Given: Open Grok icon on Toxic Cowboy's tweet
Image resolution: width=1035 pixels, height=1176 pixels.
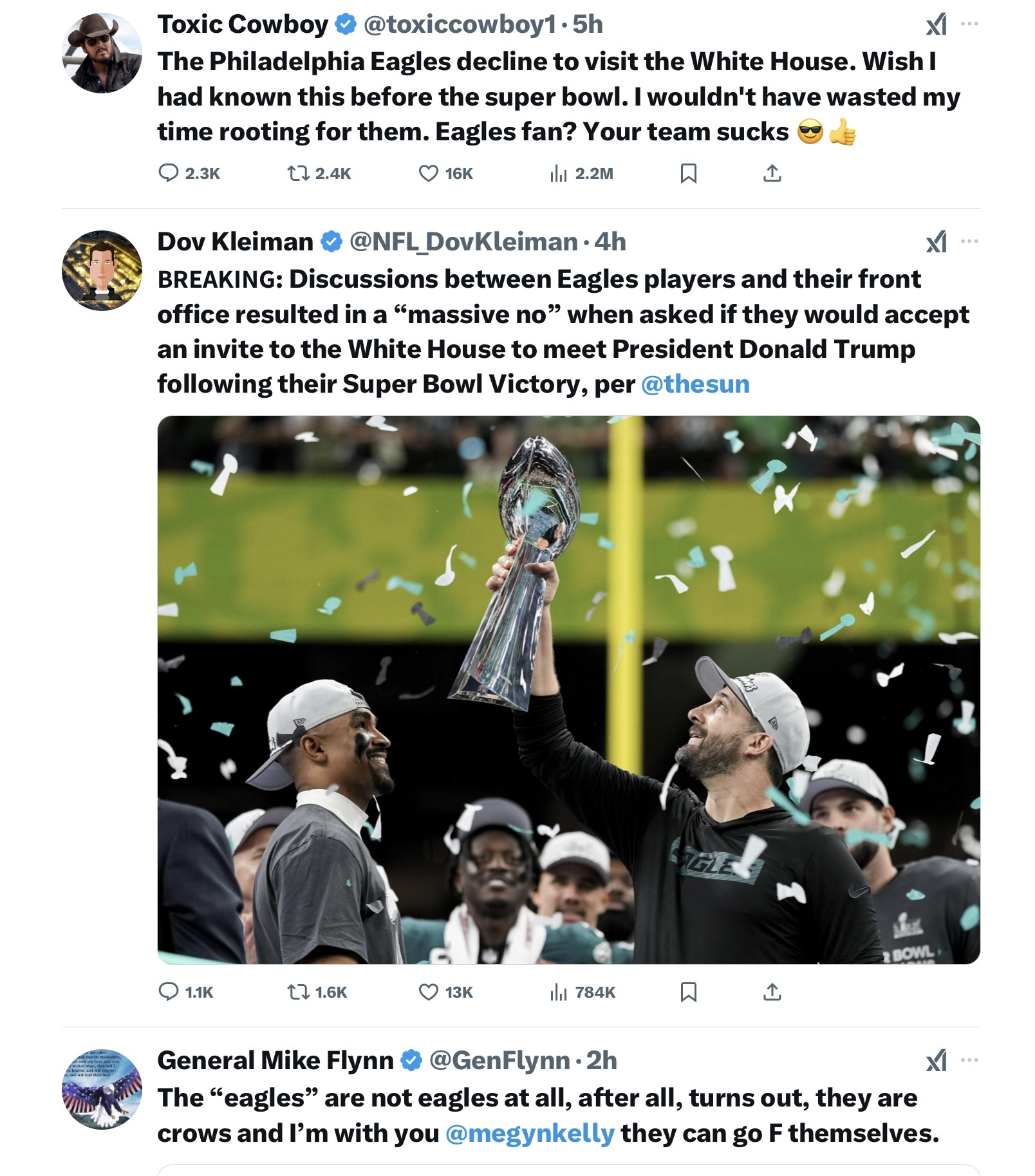Looking at the screenshot, I should tap(936, 25).
